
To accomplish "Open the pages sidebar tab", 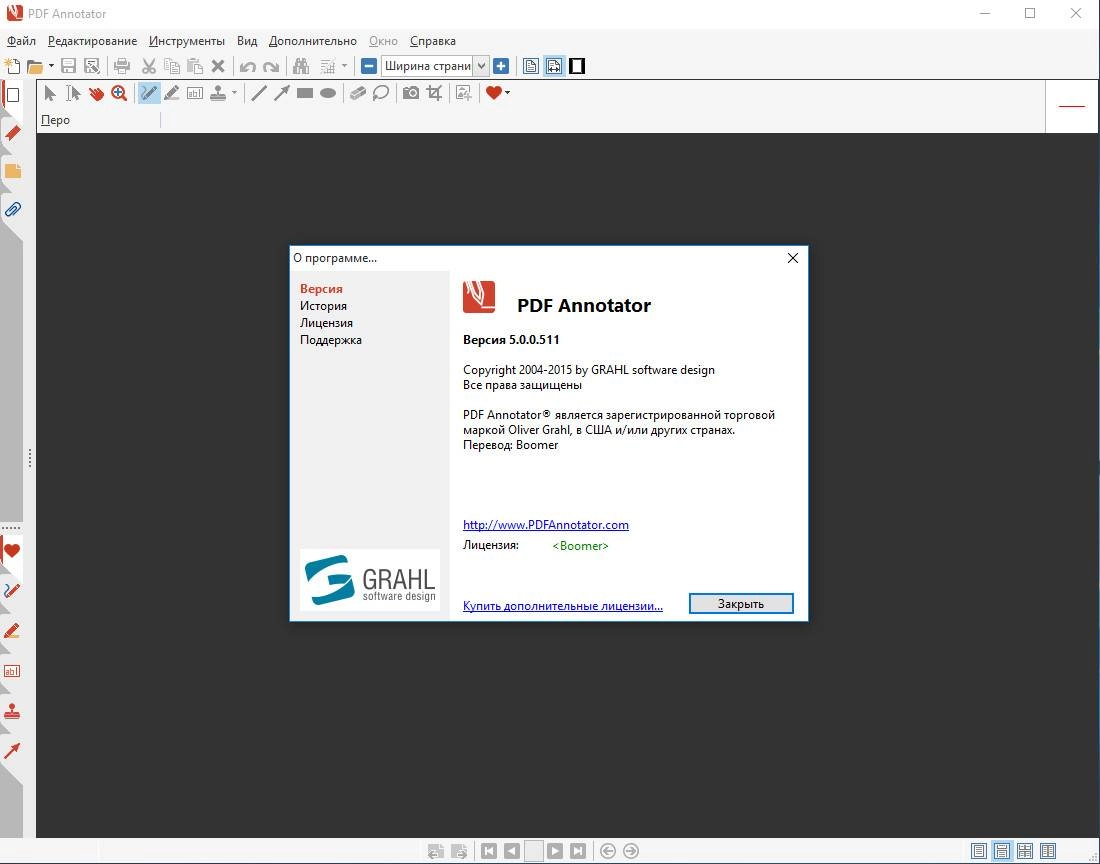I will pos(12,95).
